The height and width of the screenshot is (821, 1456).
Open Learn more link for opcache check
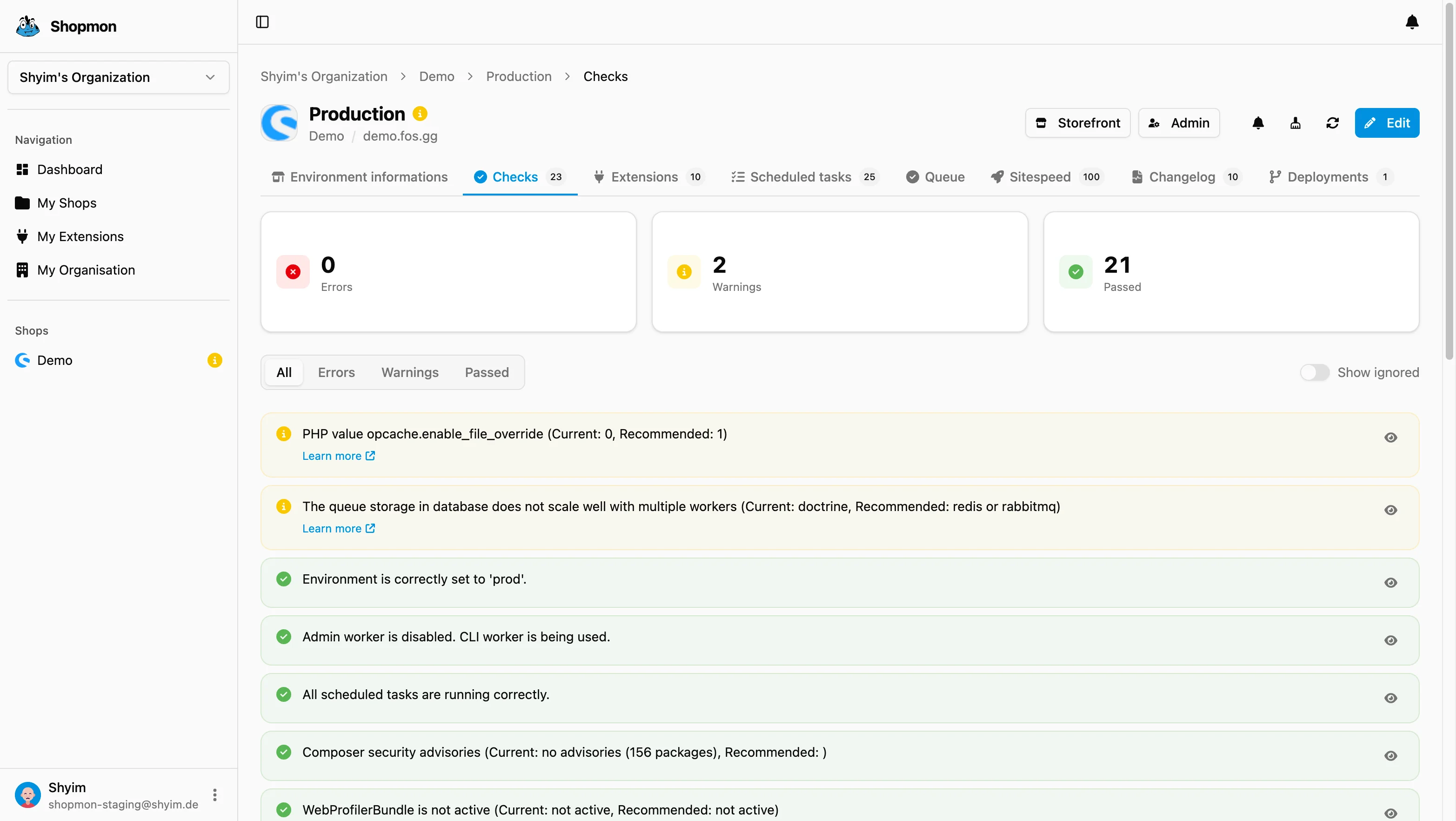pyautogui.click(x=339, y=456)
